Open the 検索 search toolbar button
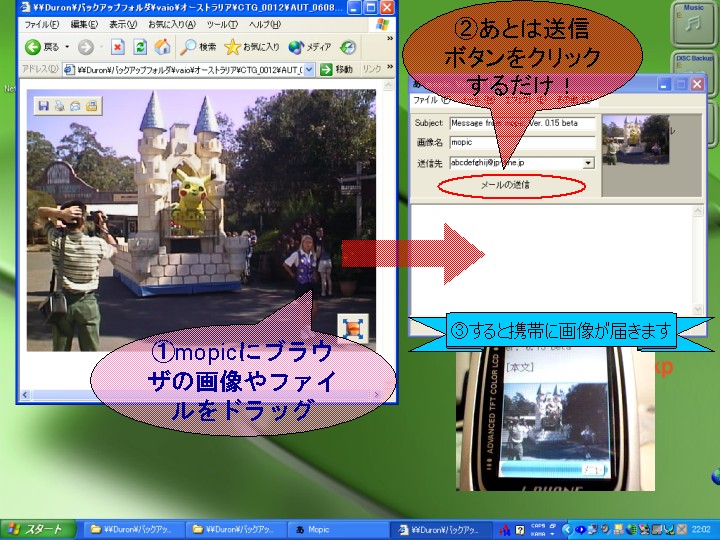720x540 pixels. point(198,47)
